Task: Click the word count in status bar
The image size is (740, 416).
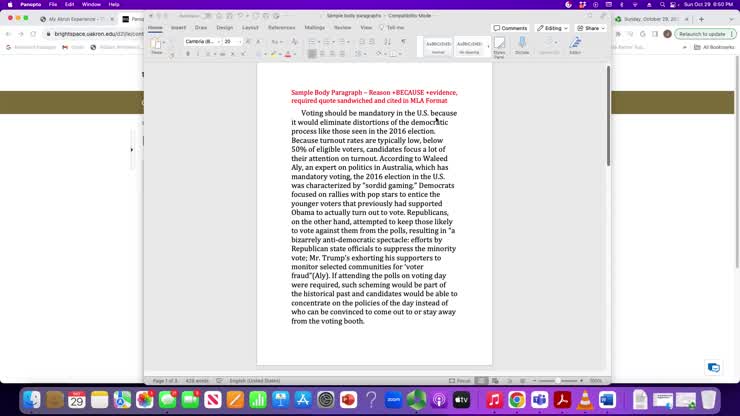Action: (197, 381)
